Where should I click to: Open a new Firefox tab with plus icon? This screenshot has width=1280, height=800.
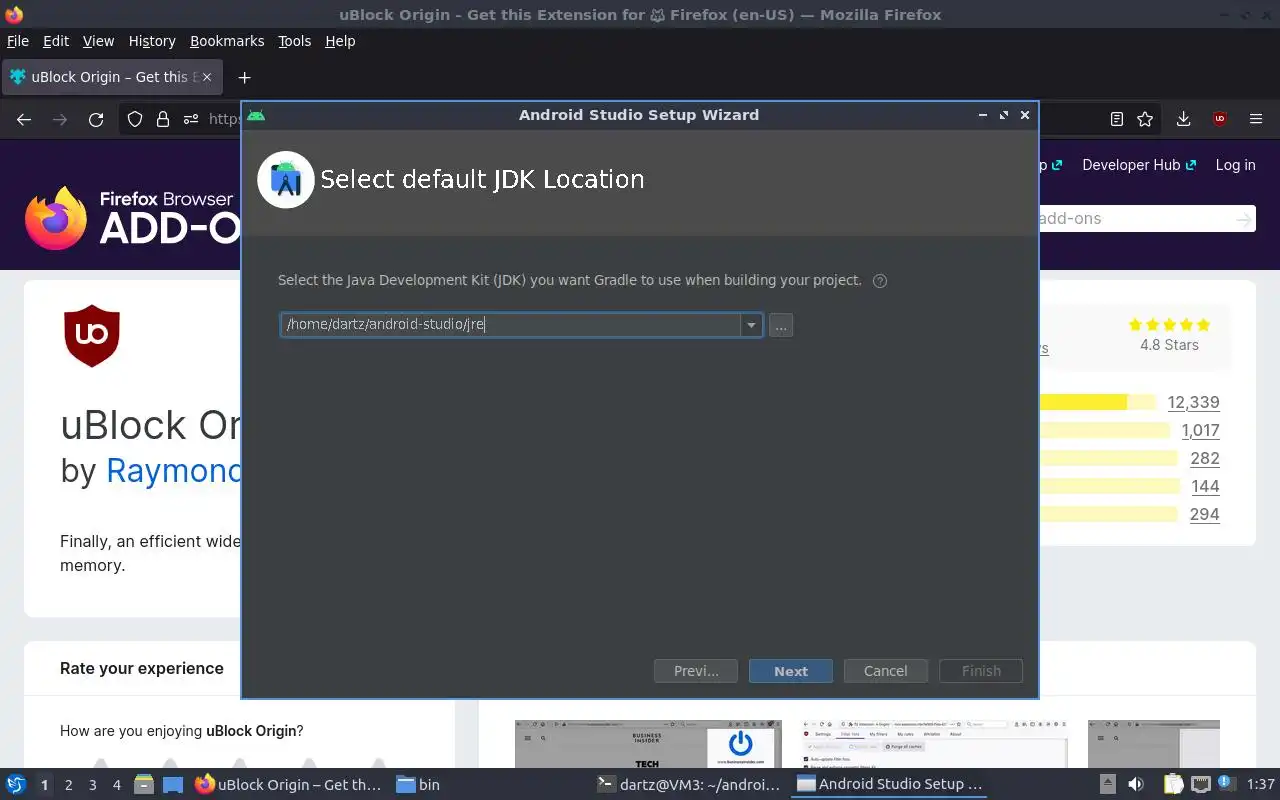[x=244, y=77]
